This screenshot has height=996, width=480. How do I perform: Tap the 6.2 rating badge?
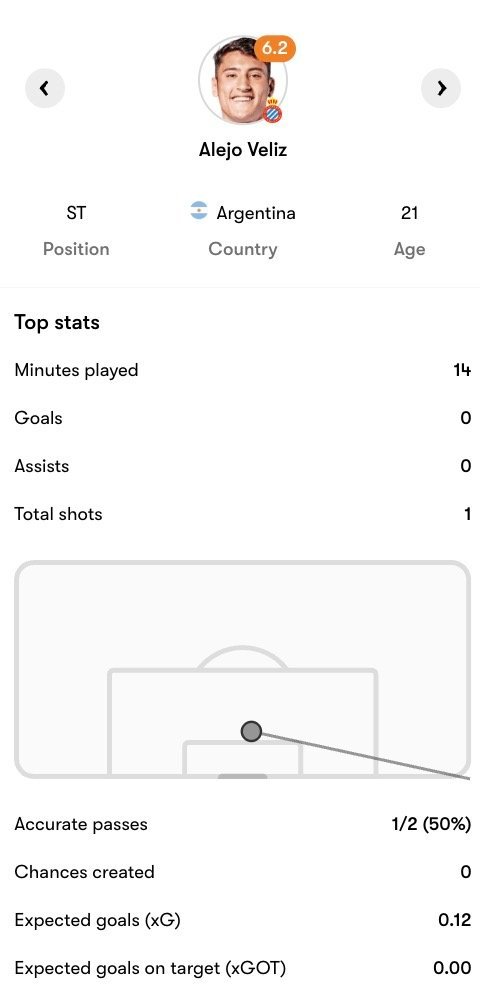tap(275, 48)
